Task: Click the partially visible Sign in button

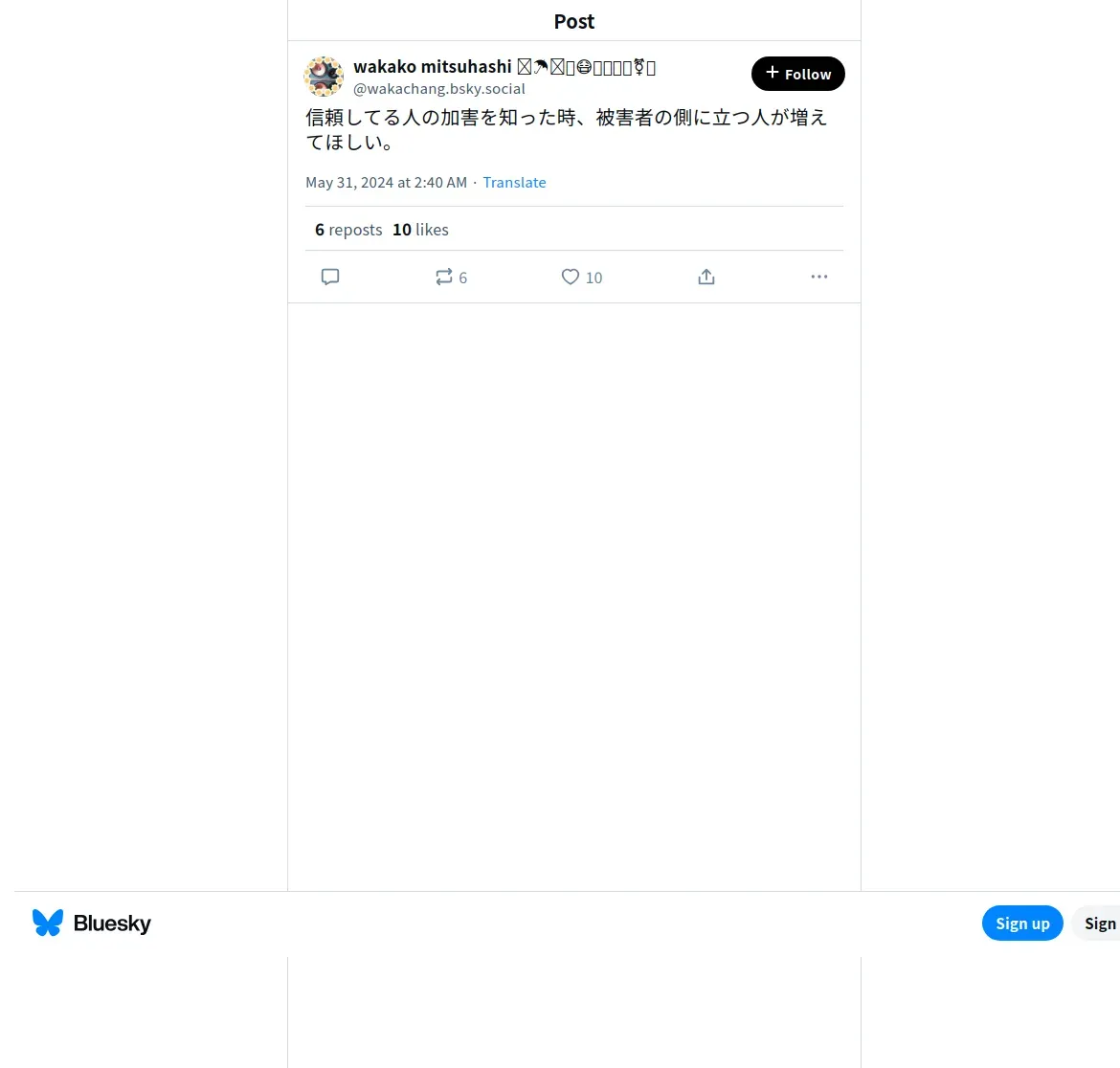Action: pyautogui.click(x=1096, y=923)
